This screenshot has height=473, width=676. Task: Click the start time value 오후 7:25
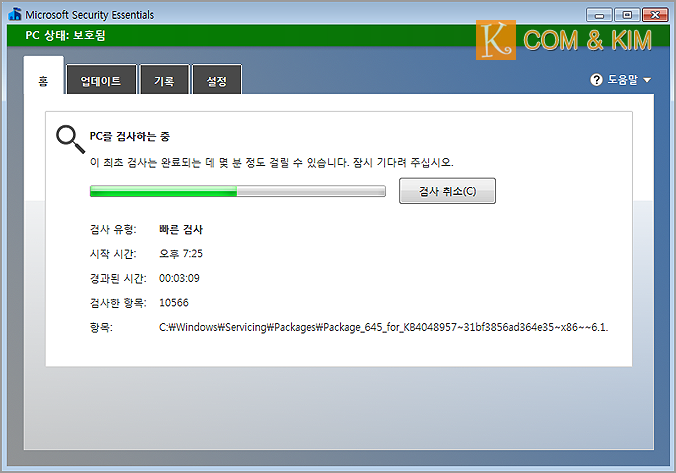coord(181,254)
